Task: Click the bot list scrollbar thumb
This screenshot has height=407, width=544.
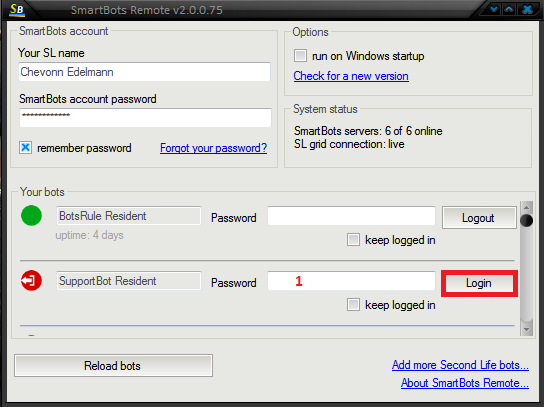Action: 526,220
